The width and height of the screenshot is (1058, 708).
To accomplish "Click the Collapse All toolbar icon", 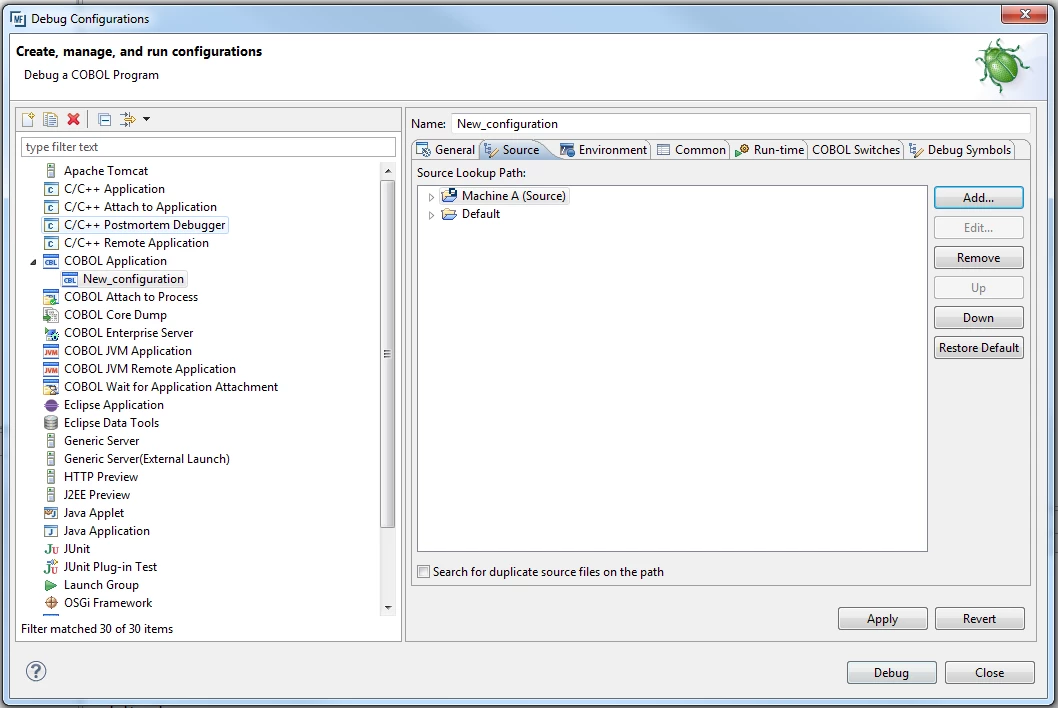I will coord(105,119).
